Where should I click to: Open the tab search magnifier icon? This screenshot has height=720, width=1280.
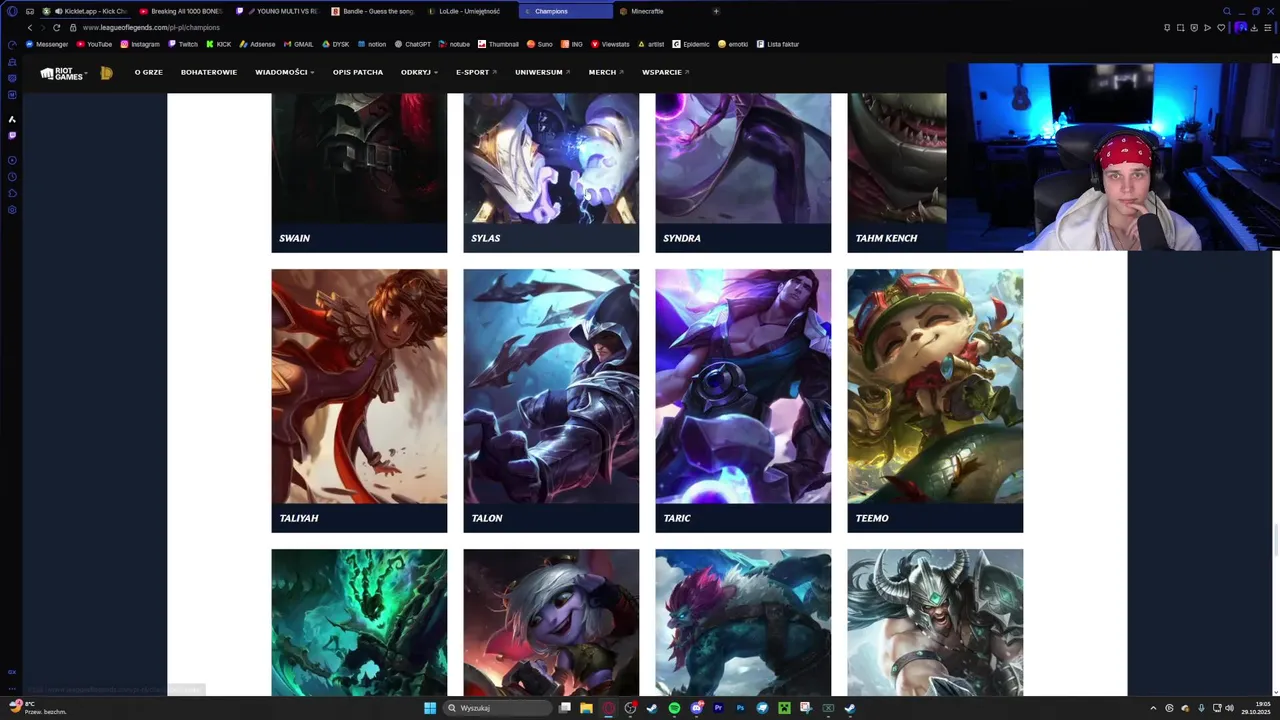(x=1227, y=11)
